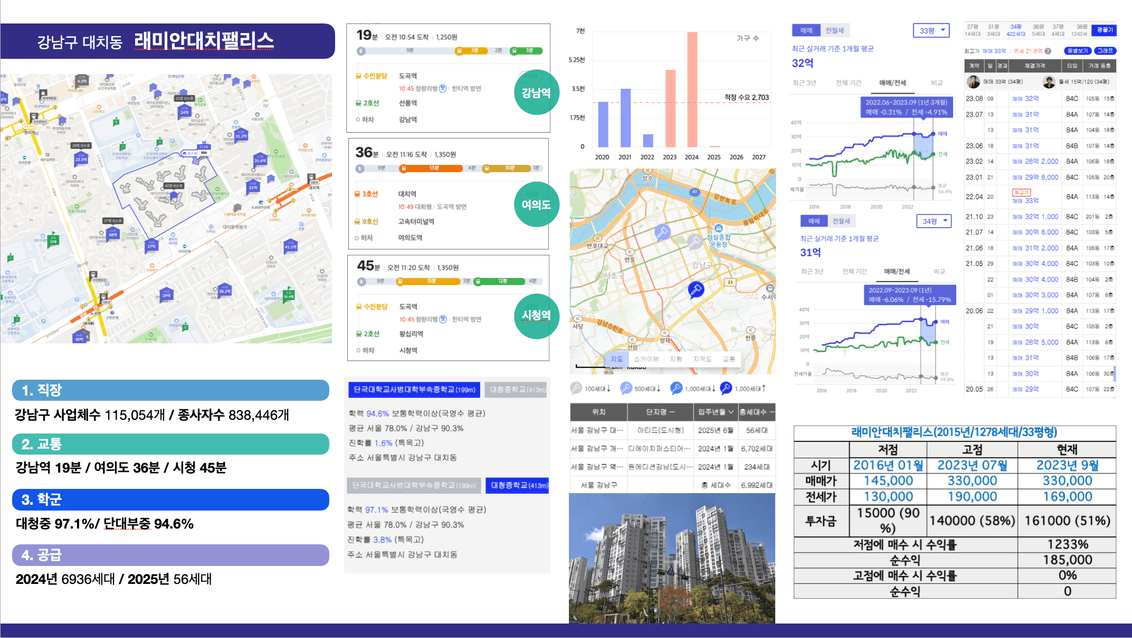The image size is (1132, 638).
Task: Click the 1233% 수익률 value
Action: (1067, 544)
